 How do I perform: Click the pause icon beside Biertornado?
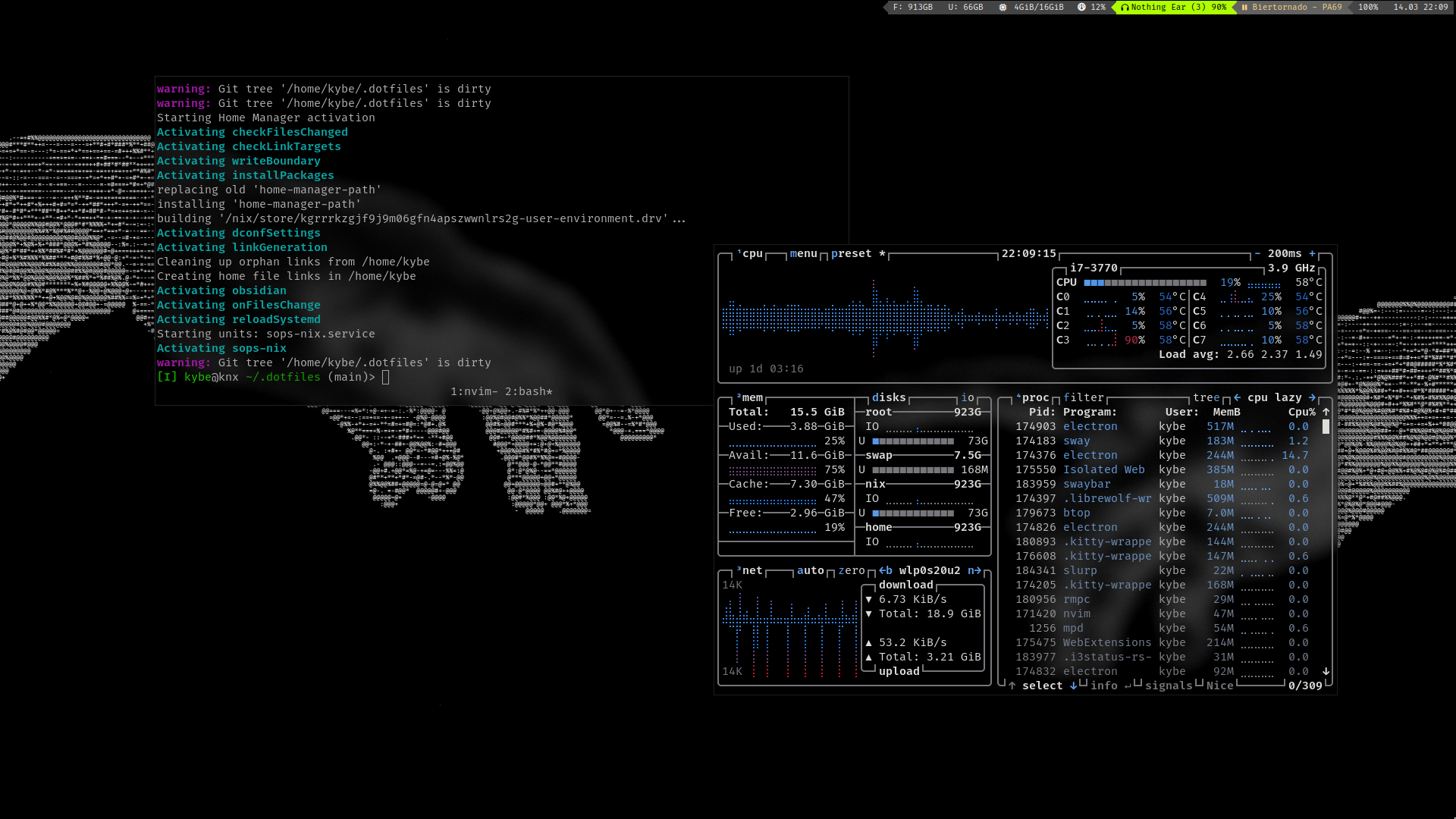(1244, 8)
